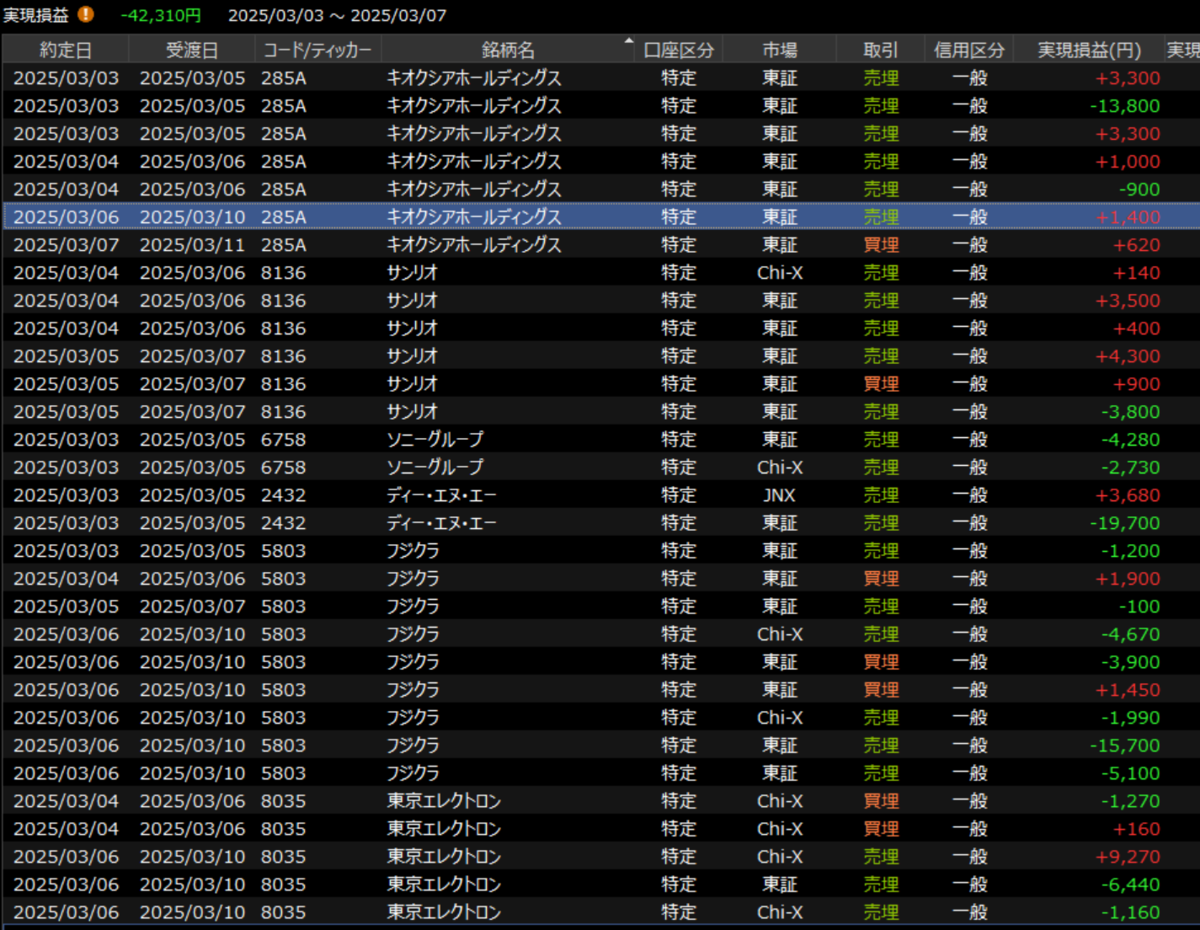Click サンリオ in the -3,800 row
The width and height of the screenshot is (1200, 930).
tap(413, 412)
